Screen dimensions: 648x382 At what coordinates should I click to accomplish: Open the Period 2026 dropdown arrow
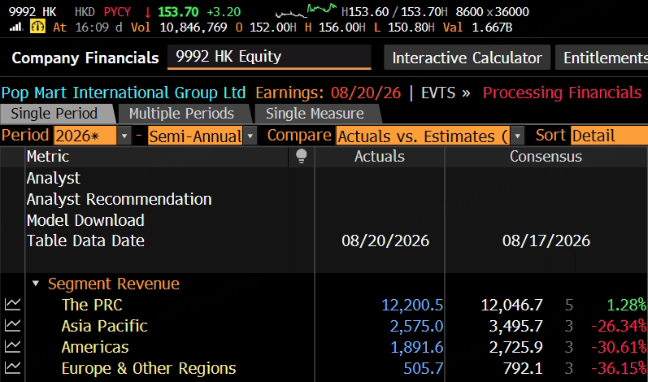click(x=124, y=136)
